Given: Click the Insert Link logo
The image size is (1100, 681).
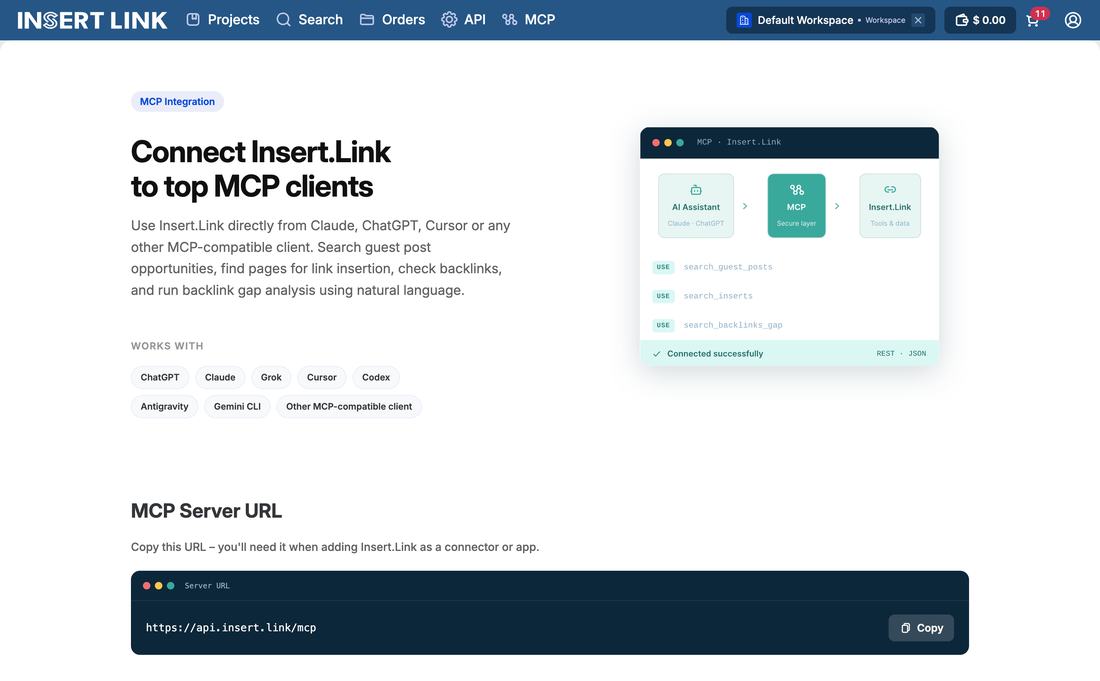Looking at the screenshot, I should [x=92, y=20].
